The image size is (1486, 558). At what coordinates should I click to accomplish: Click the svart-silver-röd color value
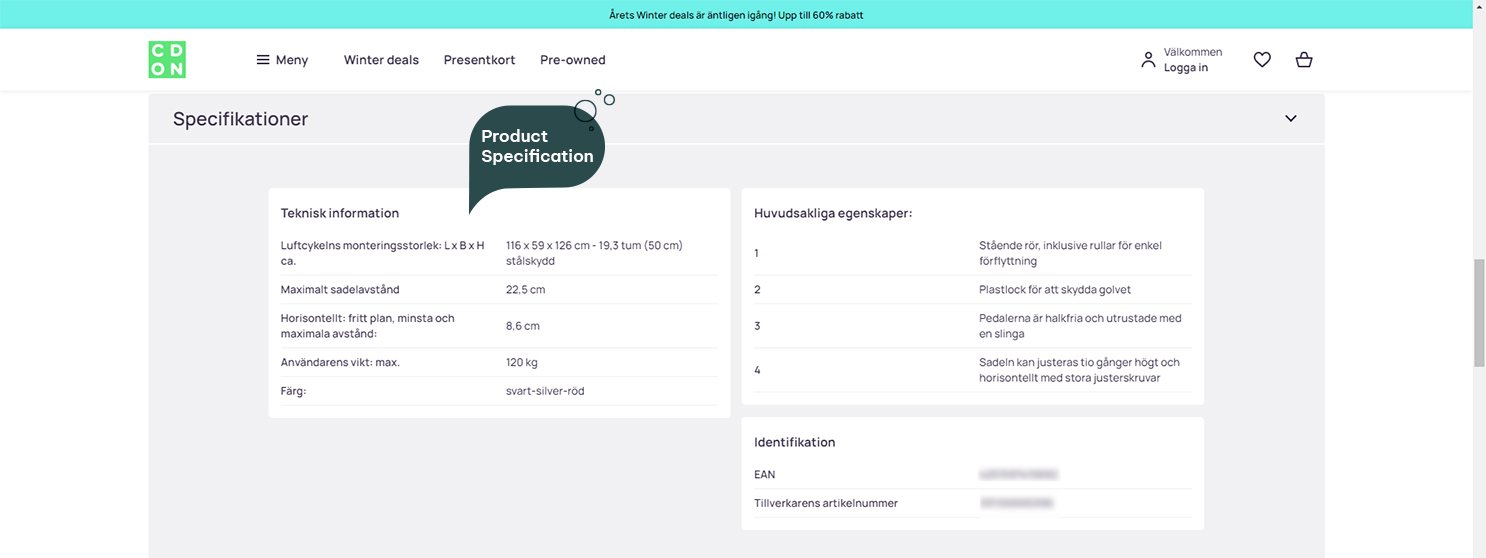point(545,391)
